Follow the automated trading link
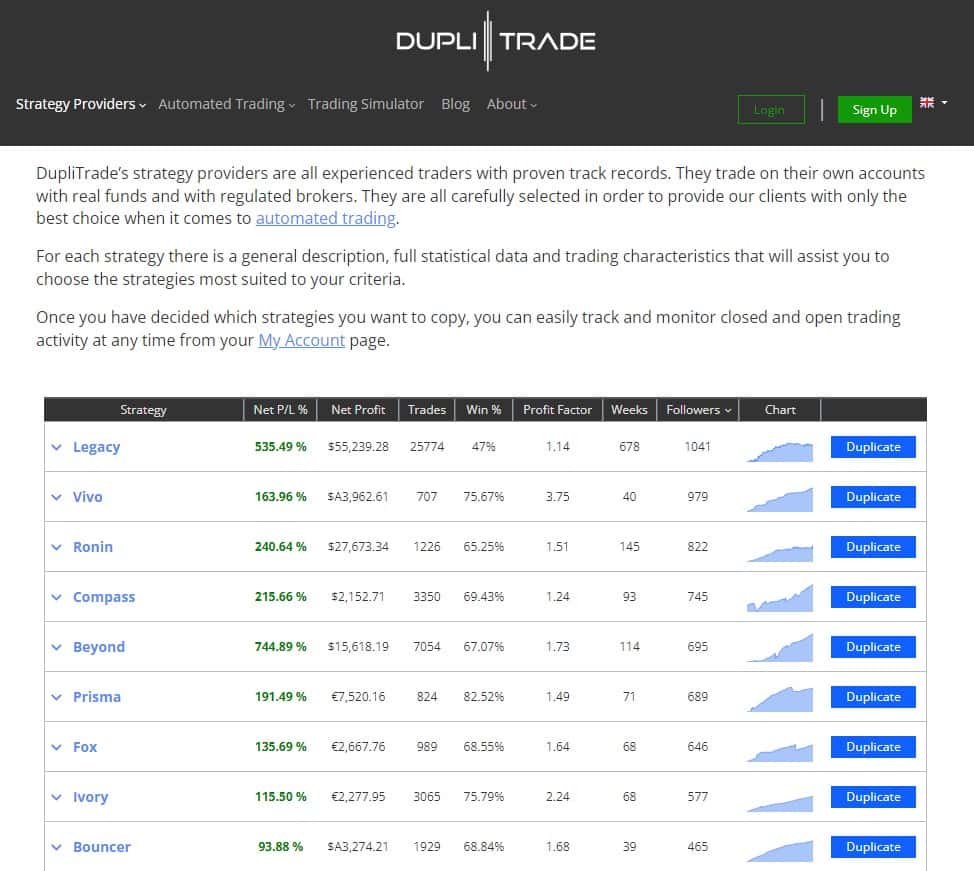The image size is (974, 871). tap(325, 219)
